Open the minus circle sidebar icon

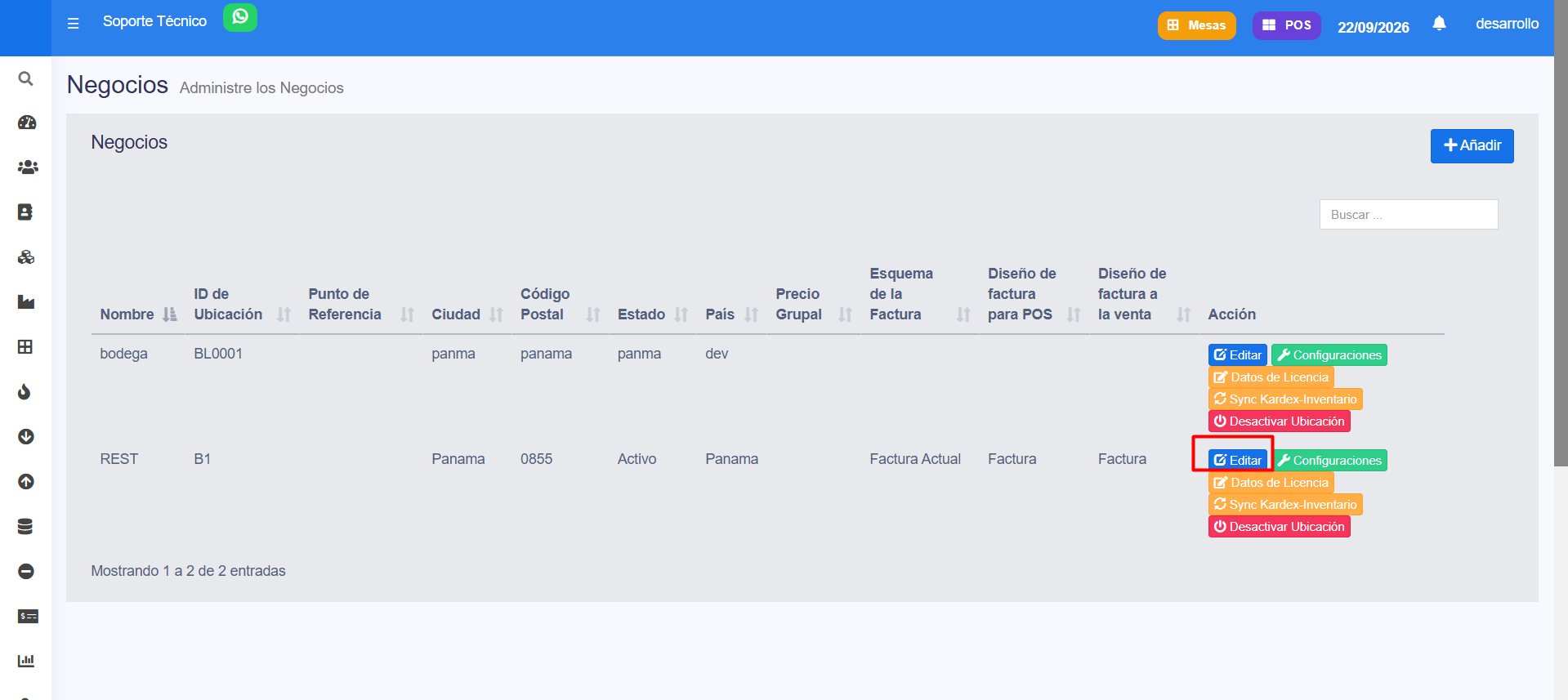point(26,572)
